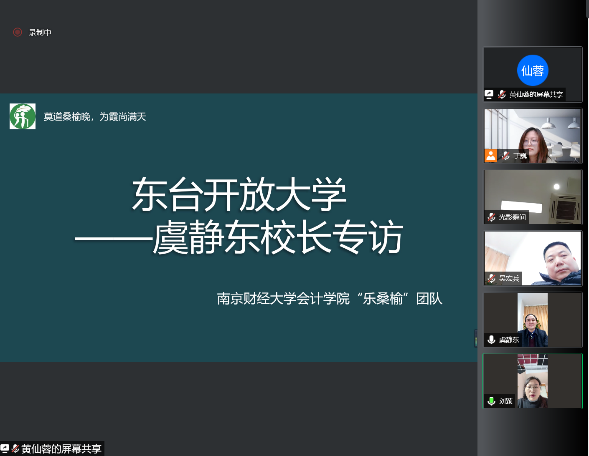The image size is (589, 456).
Task: Click orange host badge on second tile
Action: (491, 156)
